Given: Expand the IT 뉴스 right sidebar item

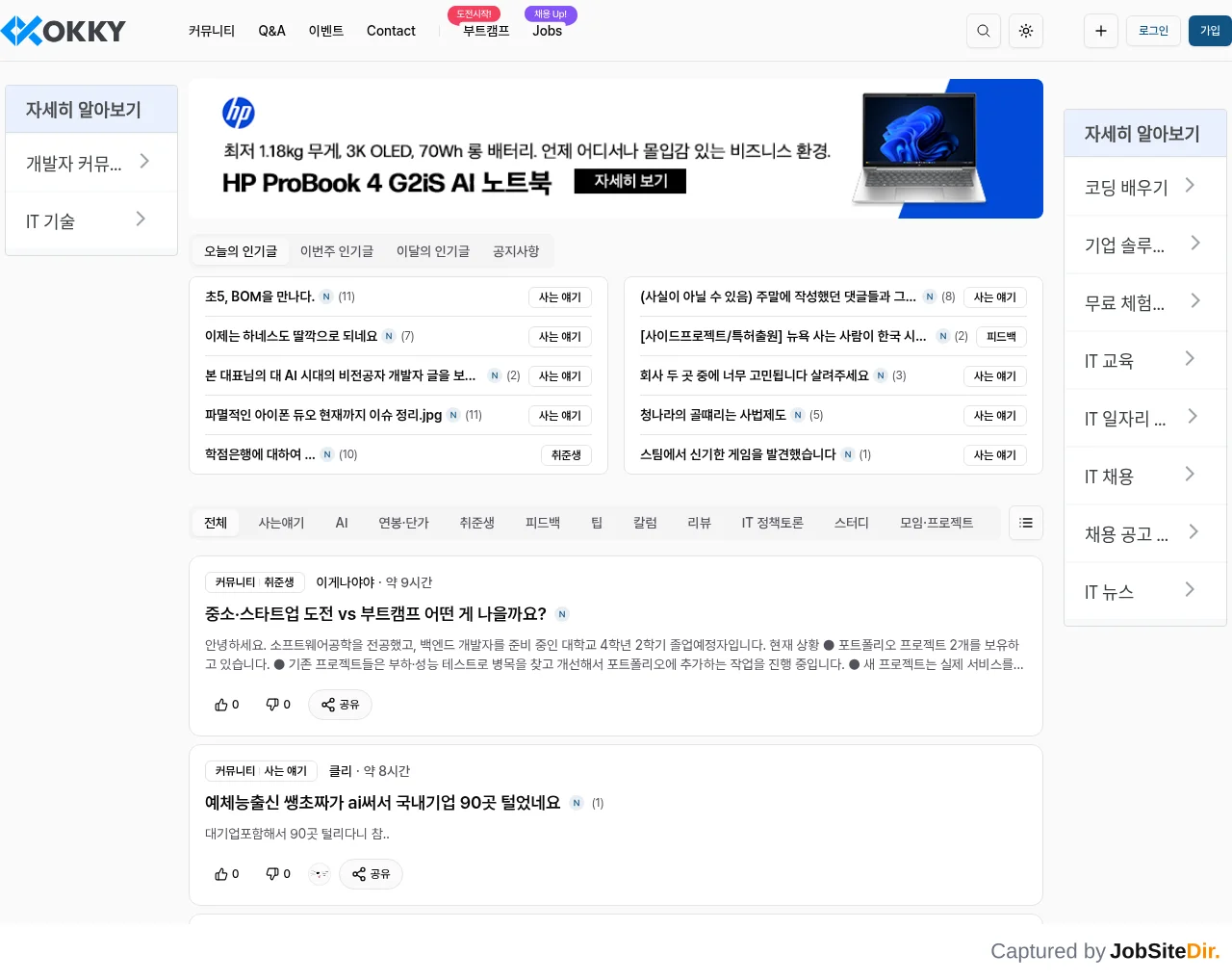Looking at the screenshot, I should (1145, 591).
